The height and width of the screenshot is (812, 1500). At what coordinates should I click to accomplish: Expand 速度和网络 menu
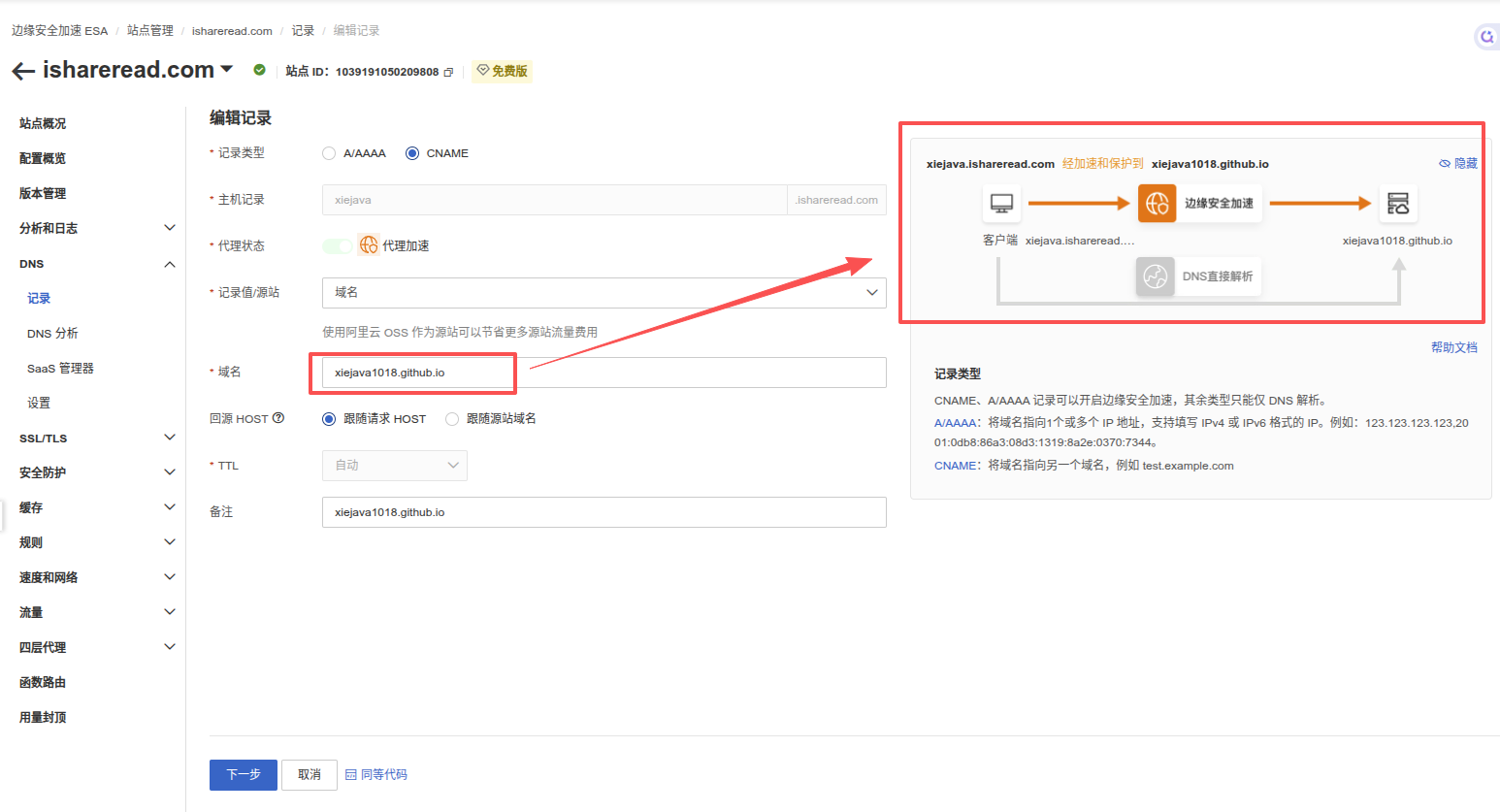click(170, 577)
